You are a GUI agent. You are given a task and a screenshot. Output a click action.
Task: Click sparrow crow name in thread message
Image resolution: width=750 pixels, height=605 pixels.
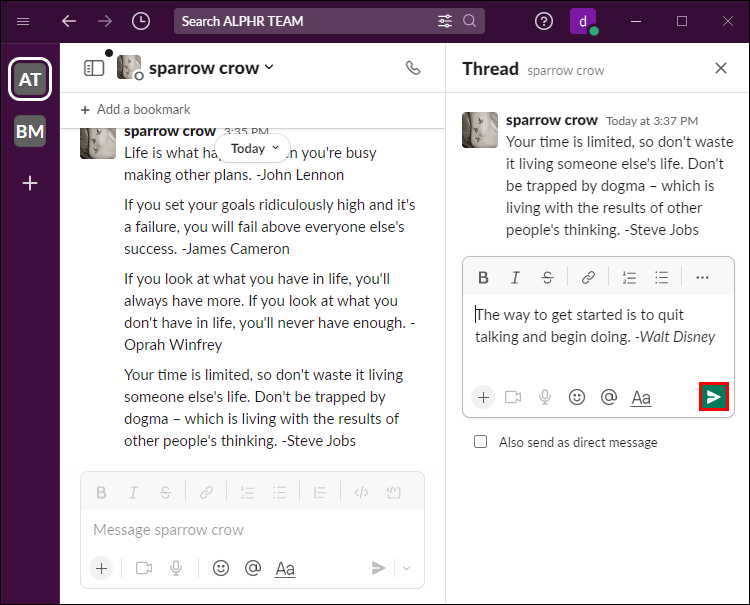click(551, 120)
